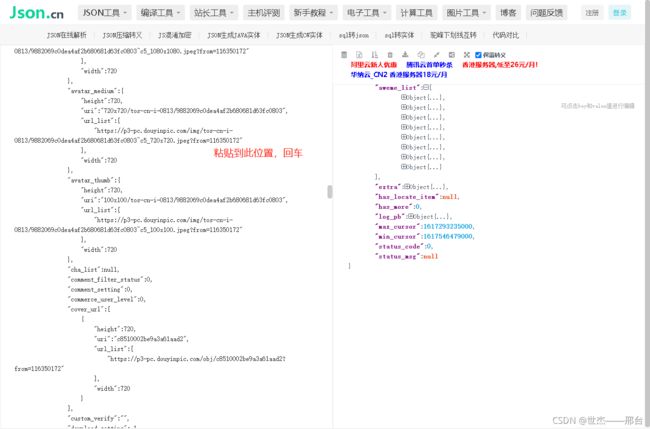Click the striped database-style icon in the result toolbar
Viewport: 650px width, 429px height.
(344, 55)
